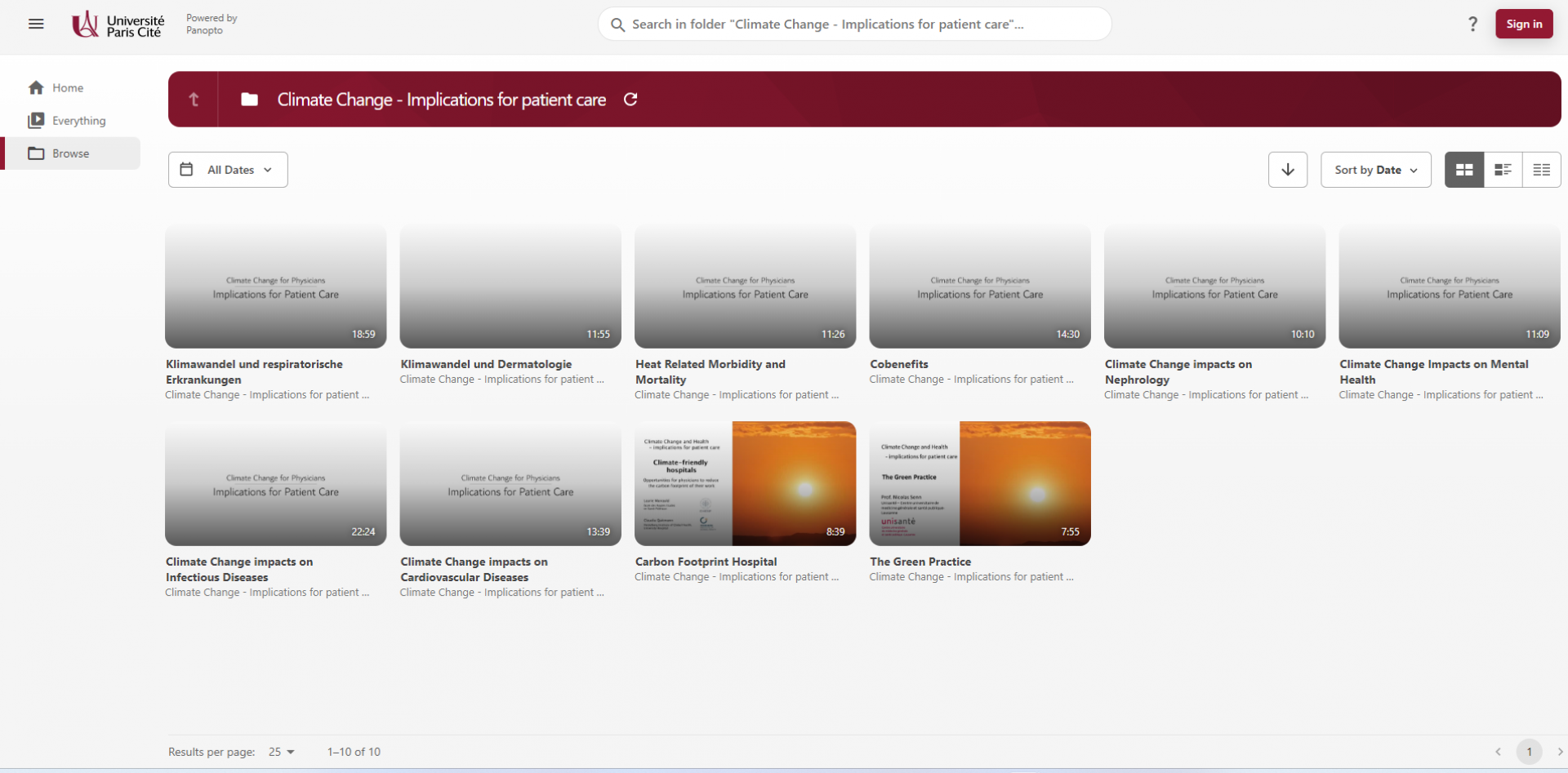Switch to grid tile view
This screenshot has width=1568, height=773.
(1463, 170)
